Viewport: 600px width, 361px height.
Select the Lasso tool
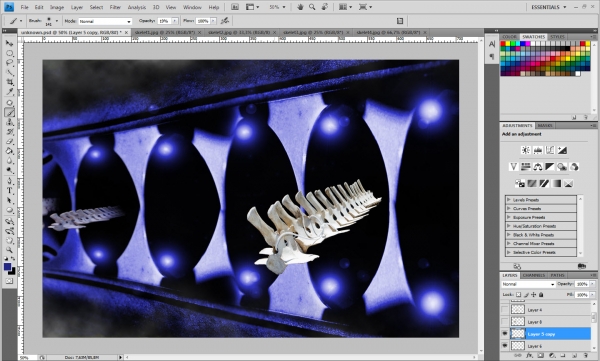click(9, 62)
